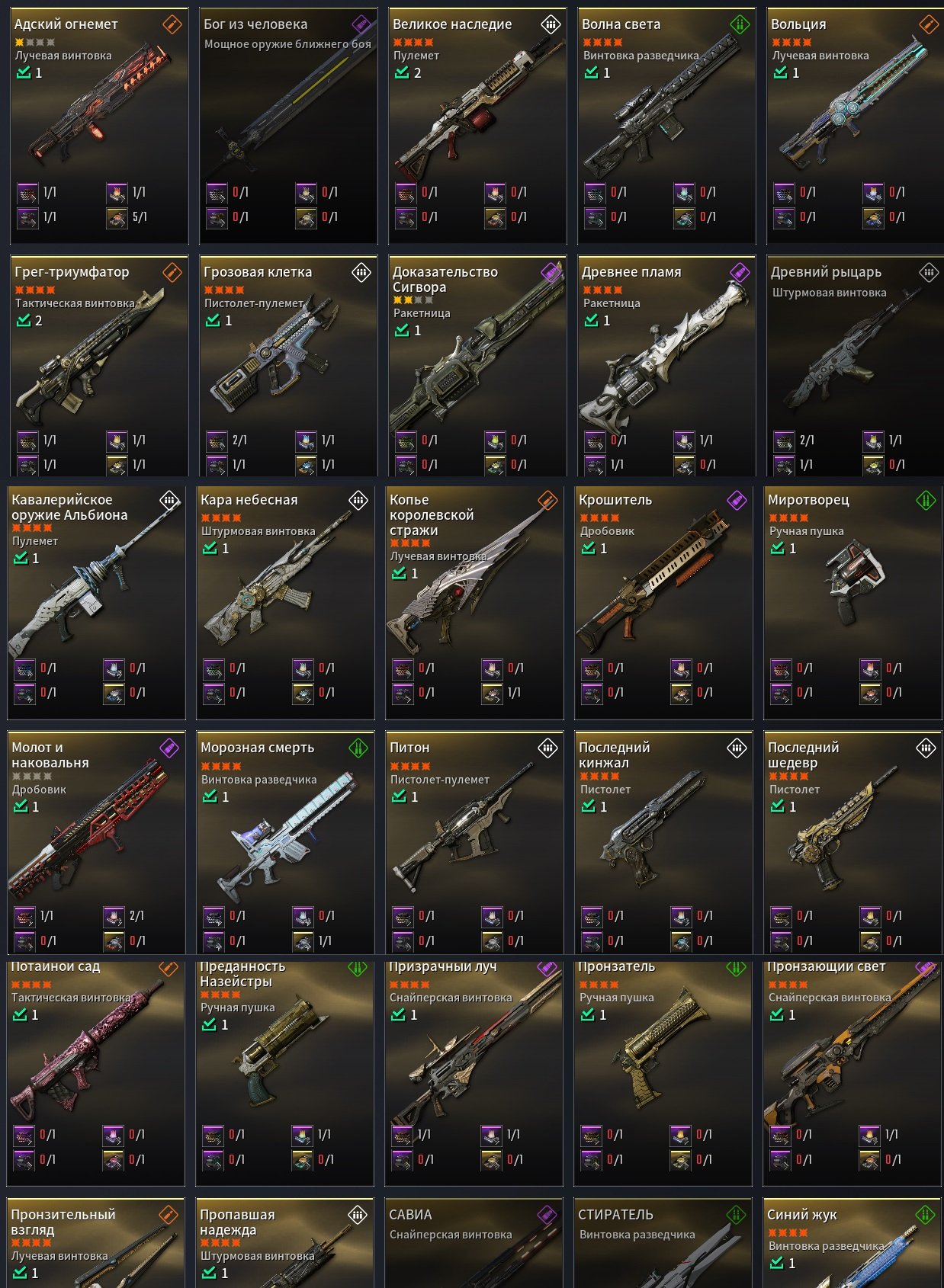Click the green ammo icon on Волна света card
The image size is (944, 1288).
[x=740, y=24]
